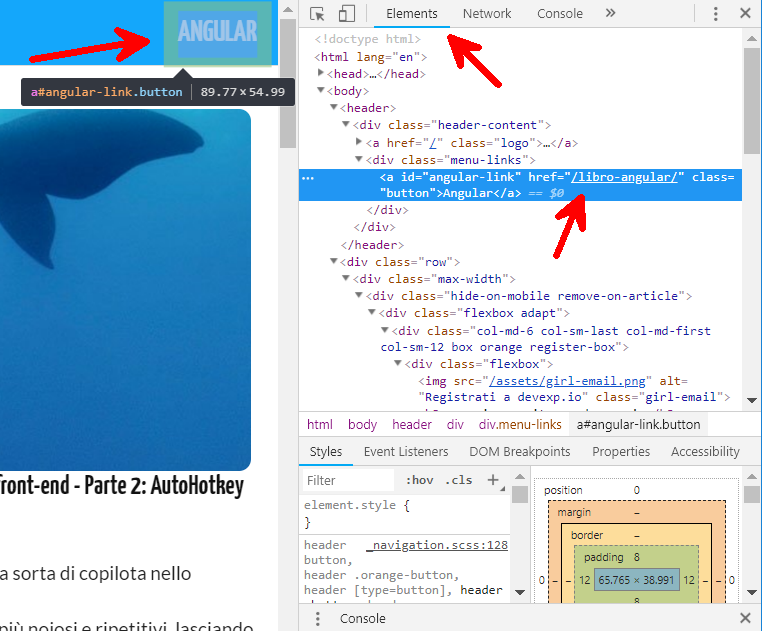Select div.menu-links breadcrumb

tap(520, 425)
